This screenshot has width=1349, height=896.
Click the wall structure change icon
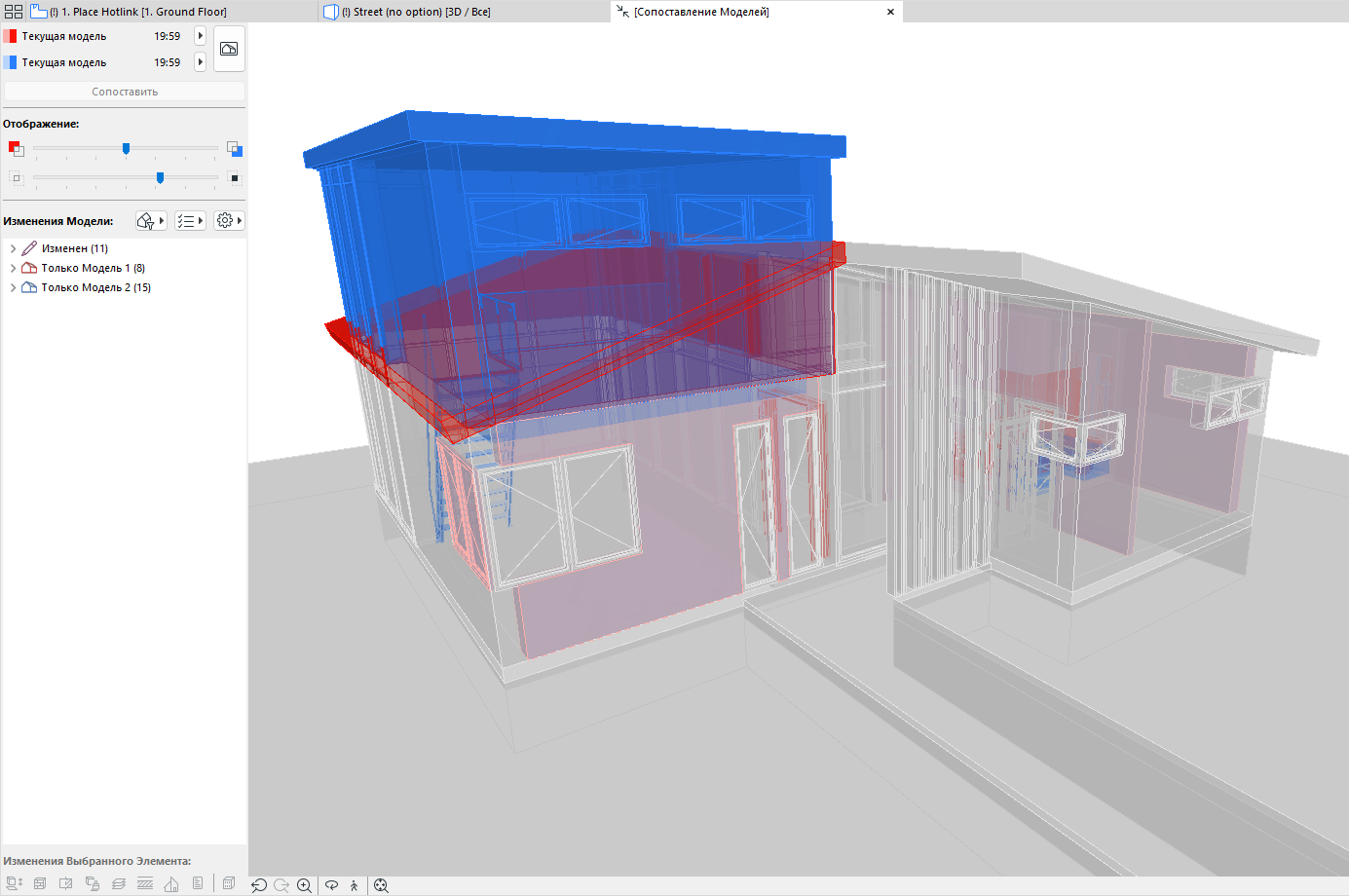[x=40, y=883]
